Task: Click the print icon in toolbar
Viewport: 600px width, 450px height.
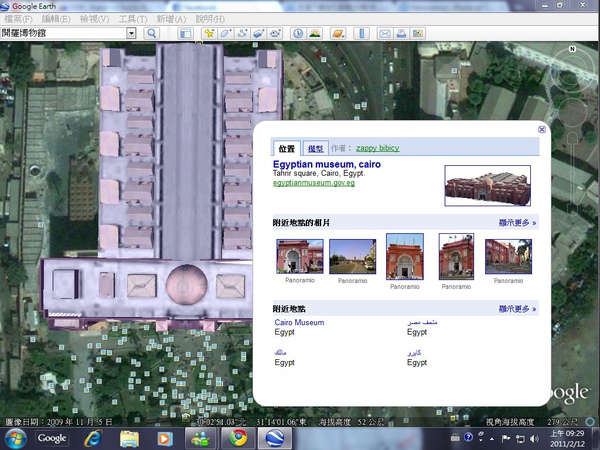Action: pos(401,33)
